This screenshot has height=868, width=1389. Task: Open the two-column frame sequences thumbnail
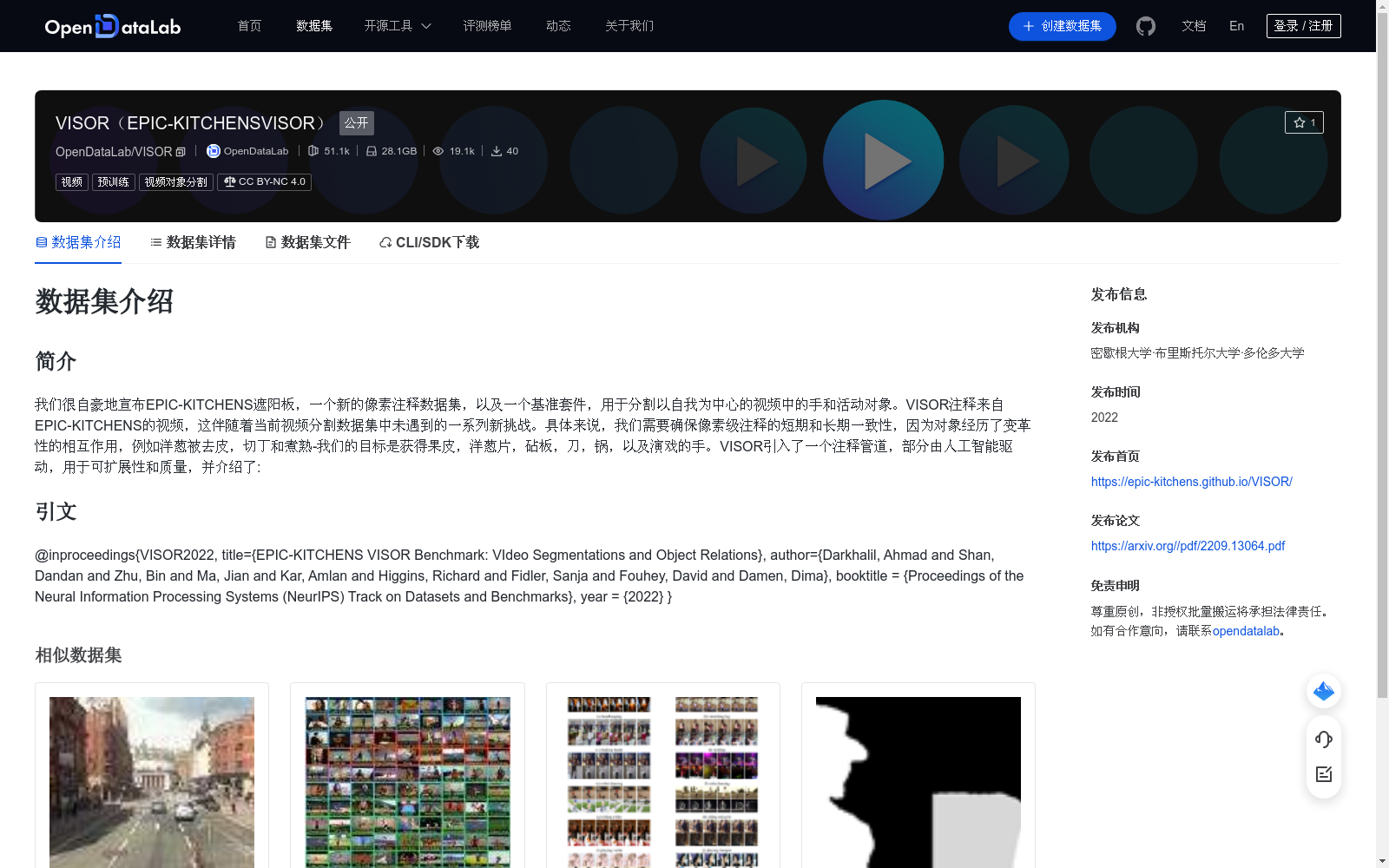(x=663, y=782)
